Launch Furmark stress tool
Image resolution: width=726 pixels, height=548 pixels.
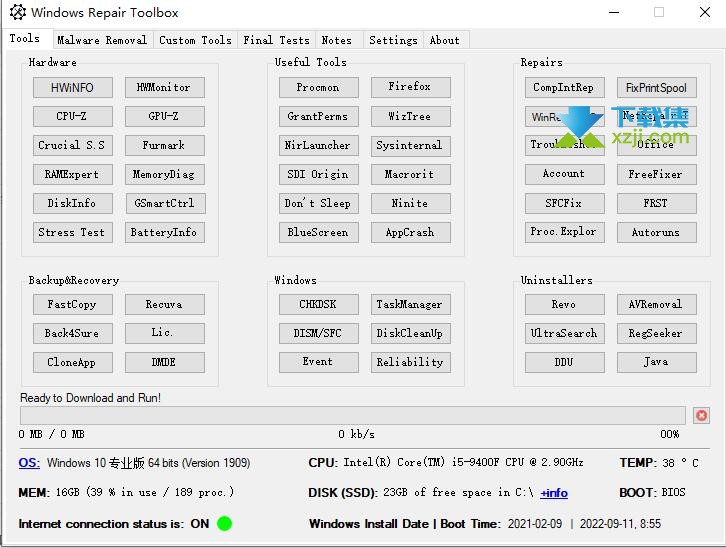click(164, 145)
